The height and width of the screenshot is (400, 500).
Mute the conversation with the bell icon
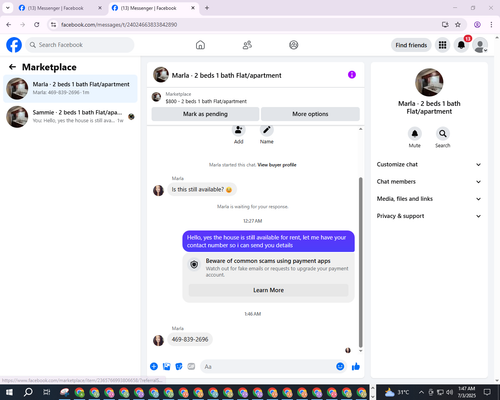415,134
